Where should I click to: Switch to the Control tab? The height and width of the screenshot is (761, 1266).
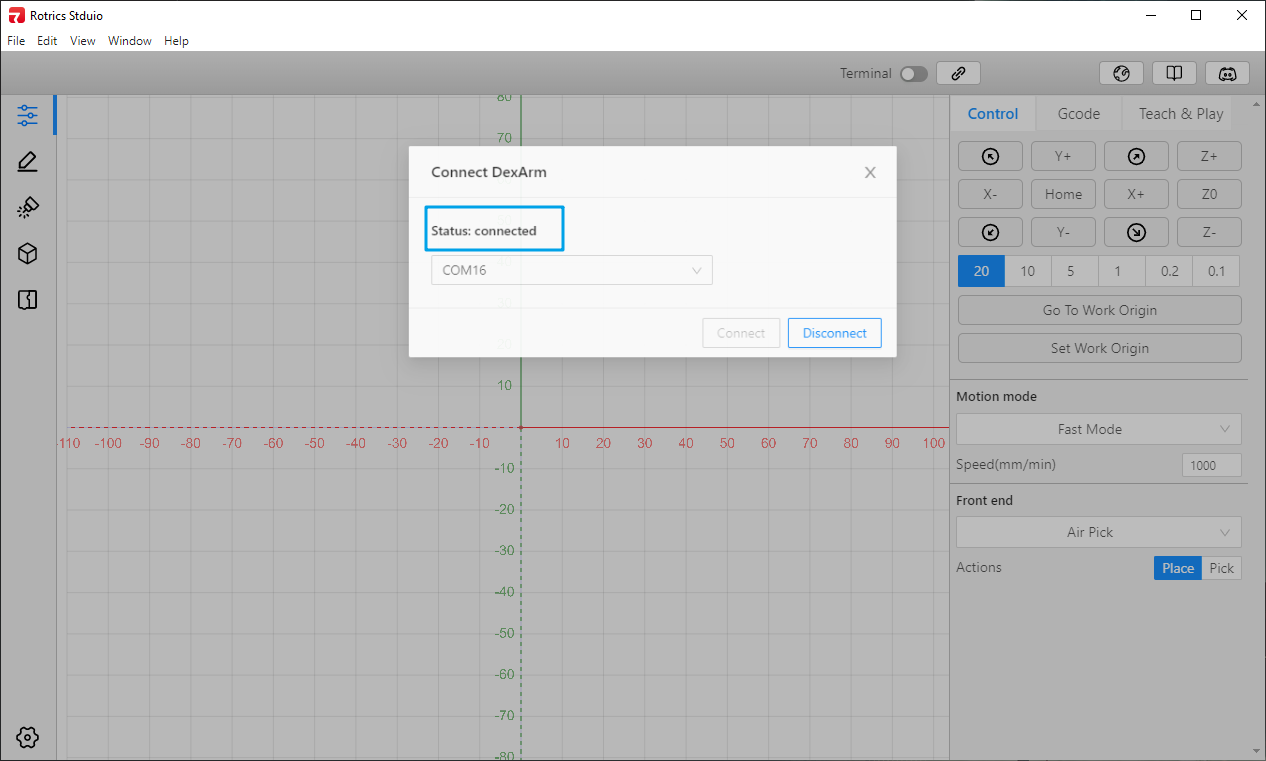[x=993, y=114]
